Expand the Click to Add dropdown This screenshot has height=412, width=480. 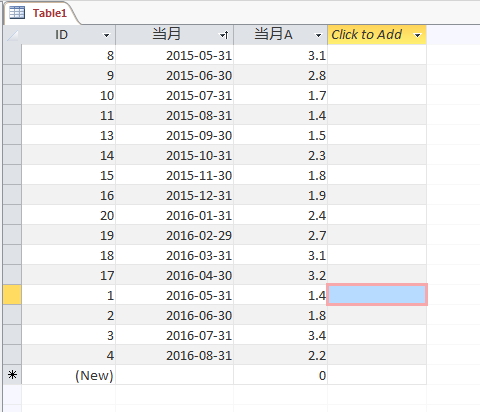[x=417, y=35]
